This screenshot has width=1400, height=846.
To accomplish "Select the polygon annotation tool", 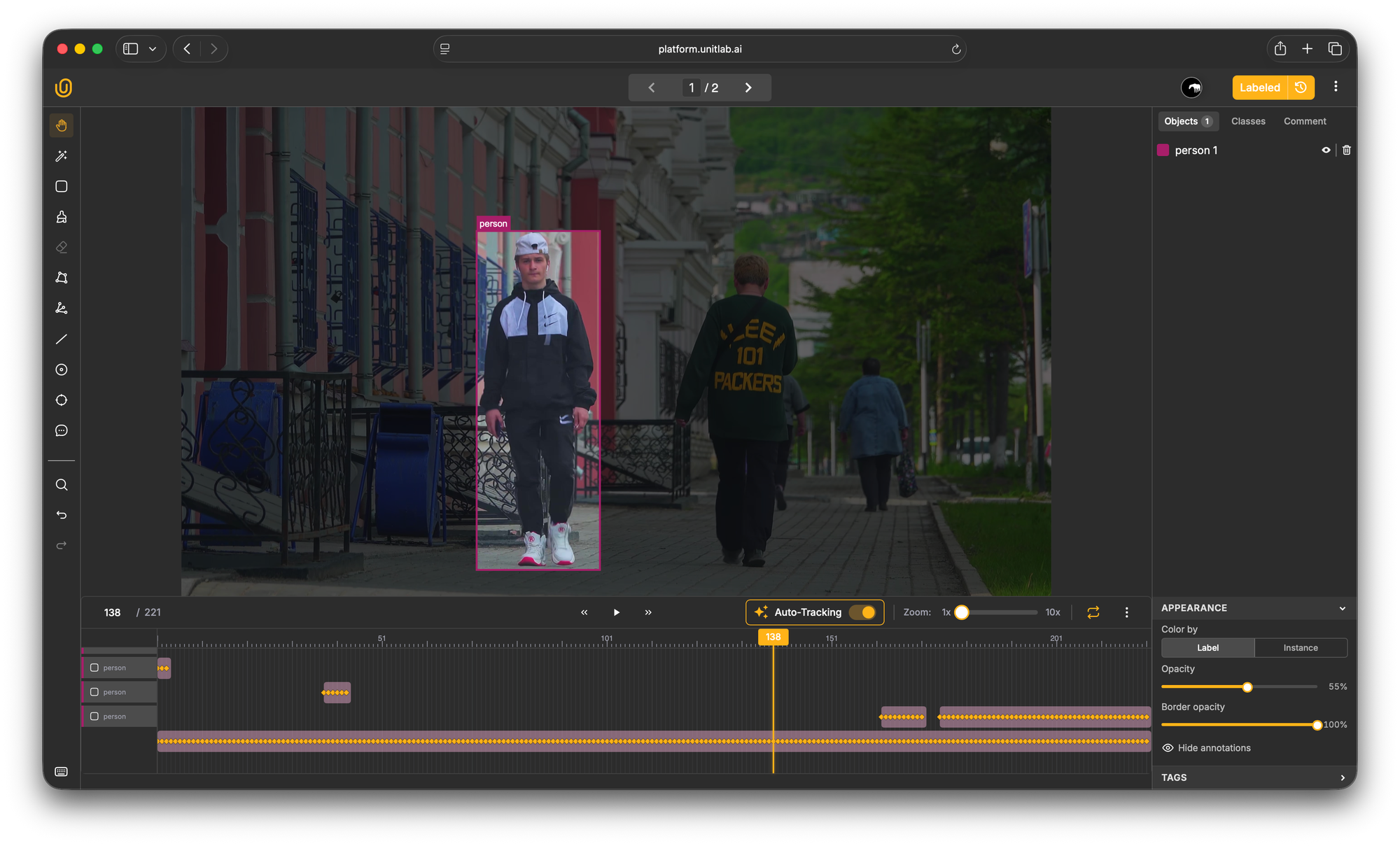I will pos(62,278).
